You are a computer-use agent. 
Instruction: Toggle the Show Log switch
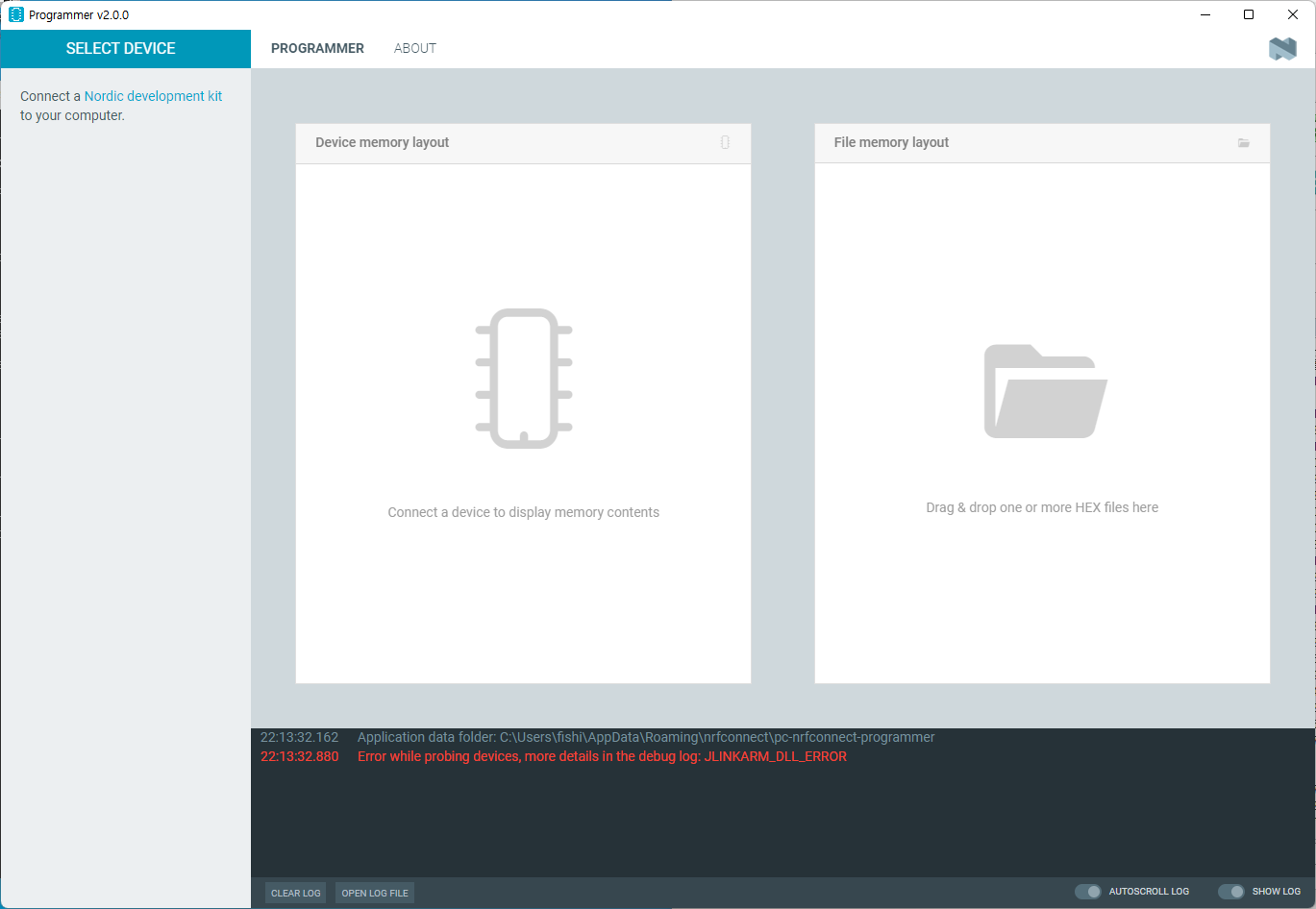click(x=1230, y=892)
